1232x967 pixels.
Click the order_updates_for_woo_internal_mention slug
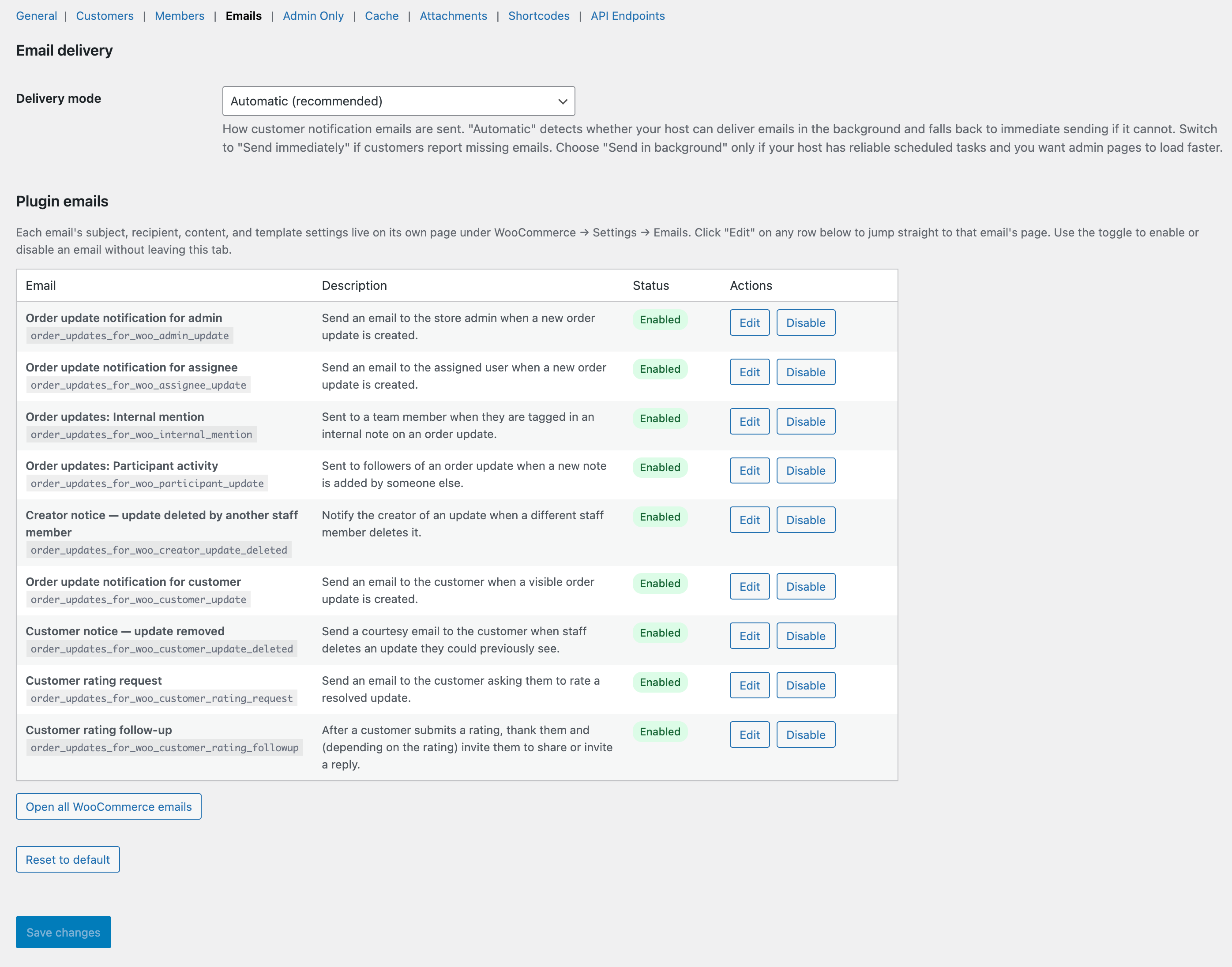pos(142,434)
